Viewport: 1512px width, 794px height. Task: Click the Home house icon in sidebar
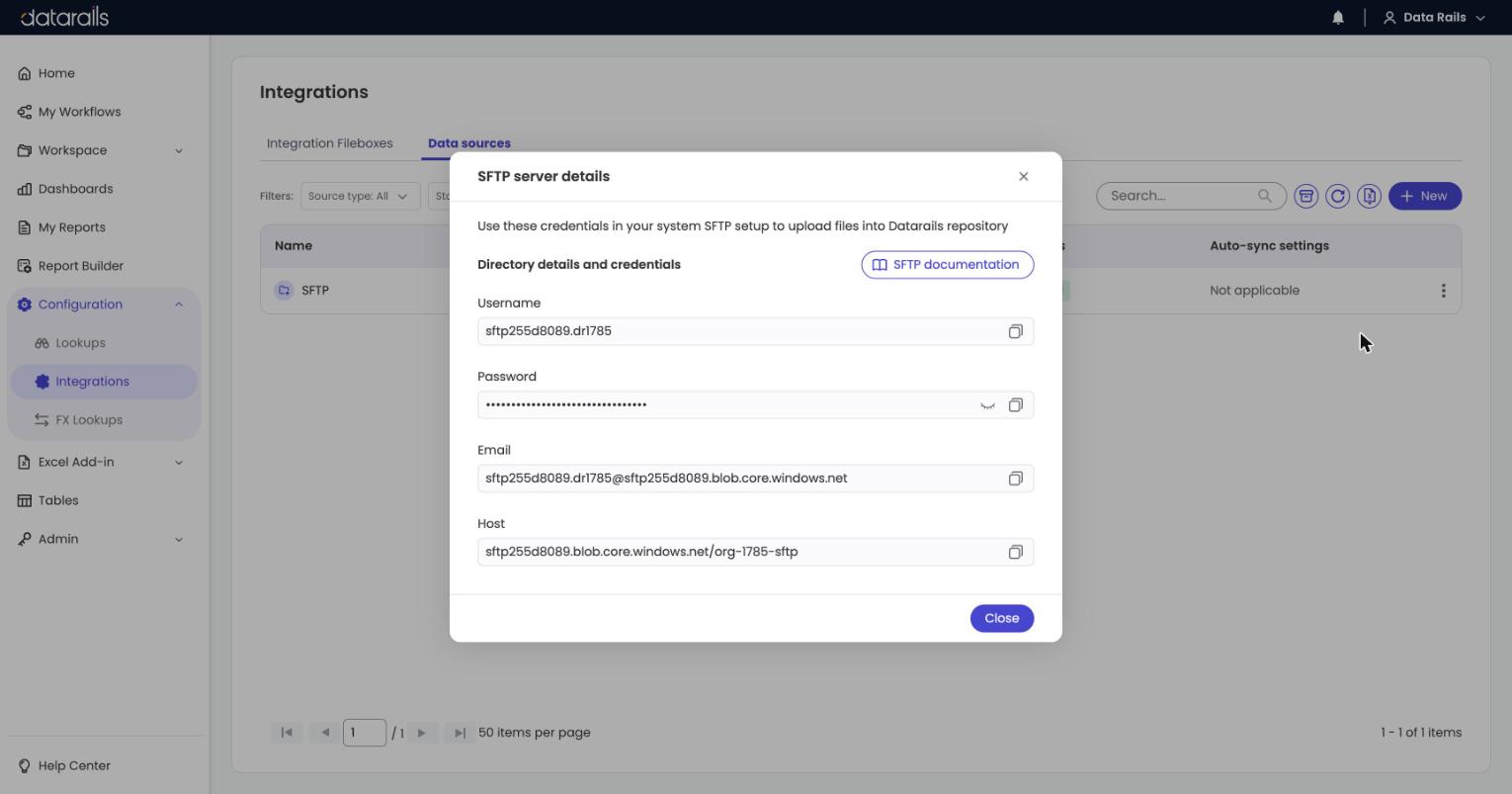tap(25, 73)
